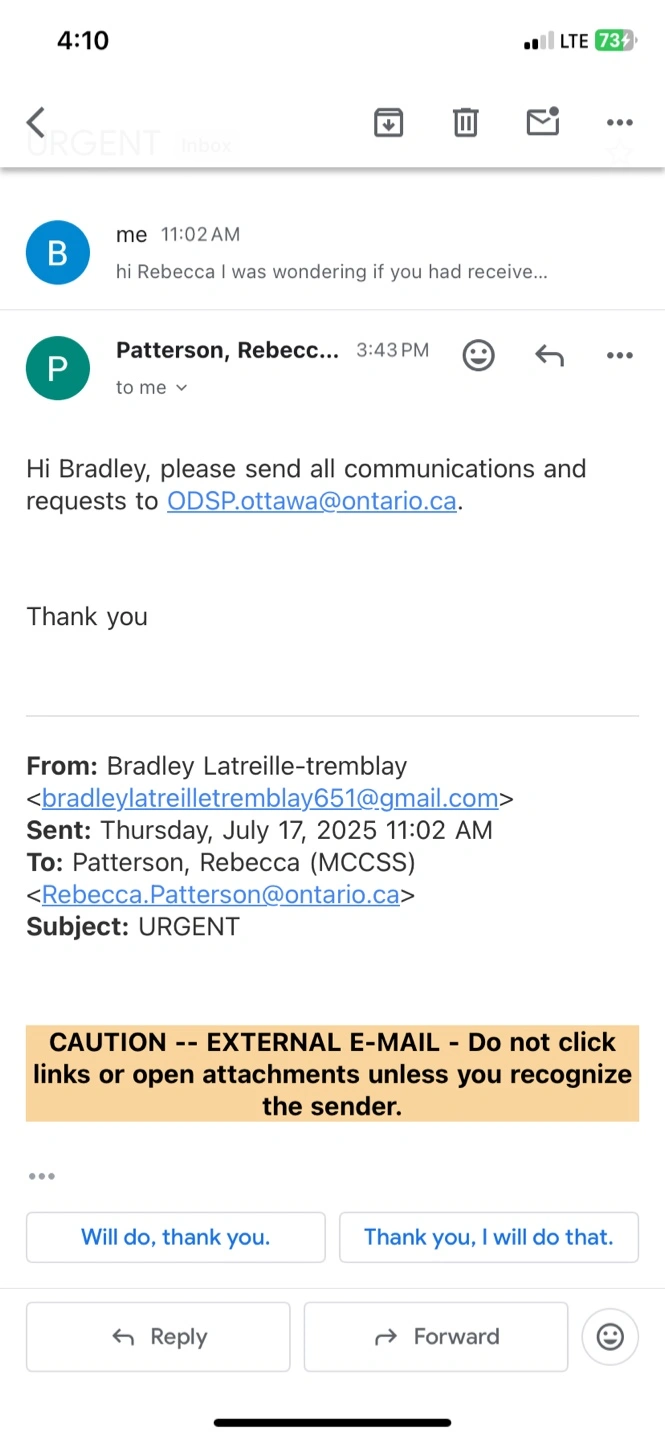This screenshot has height=1440, width=665.
Task: Mark conversation as unread envelope icon
Action: pyautogui.click(x=542, y=122)
